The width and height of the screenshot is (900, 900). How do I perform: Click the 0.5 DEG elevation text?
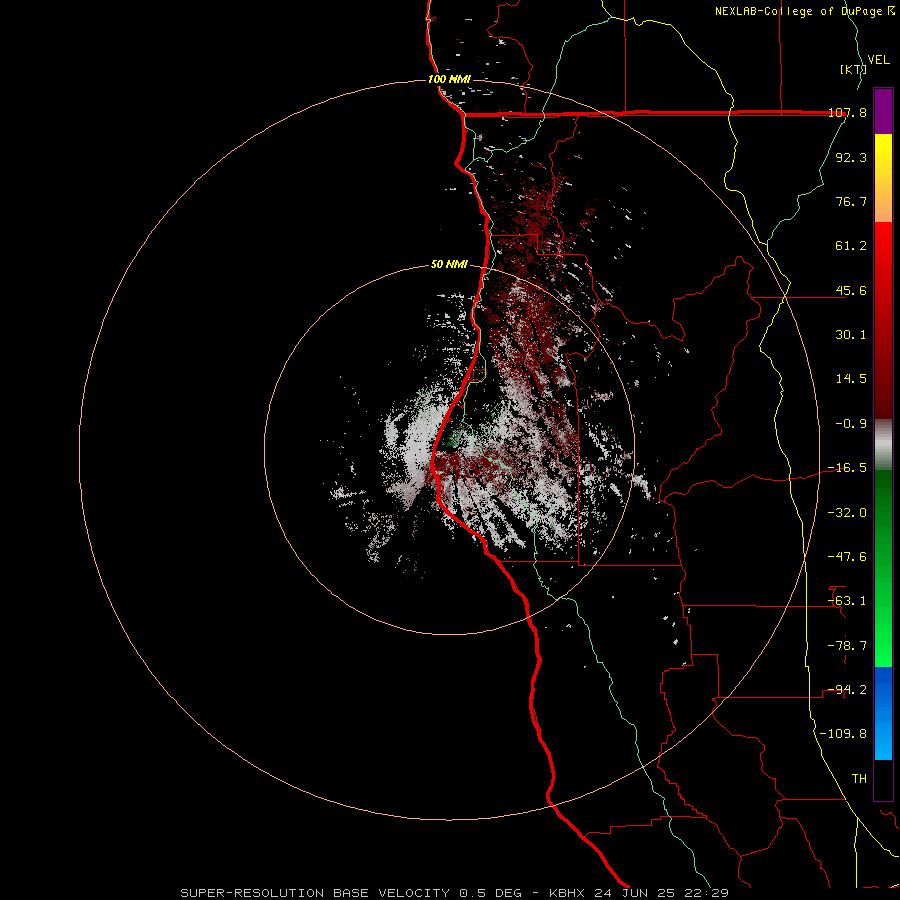pos(490,893)
